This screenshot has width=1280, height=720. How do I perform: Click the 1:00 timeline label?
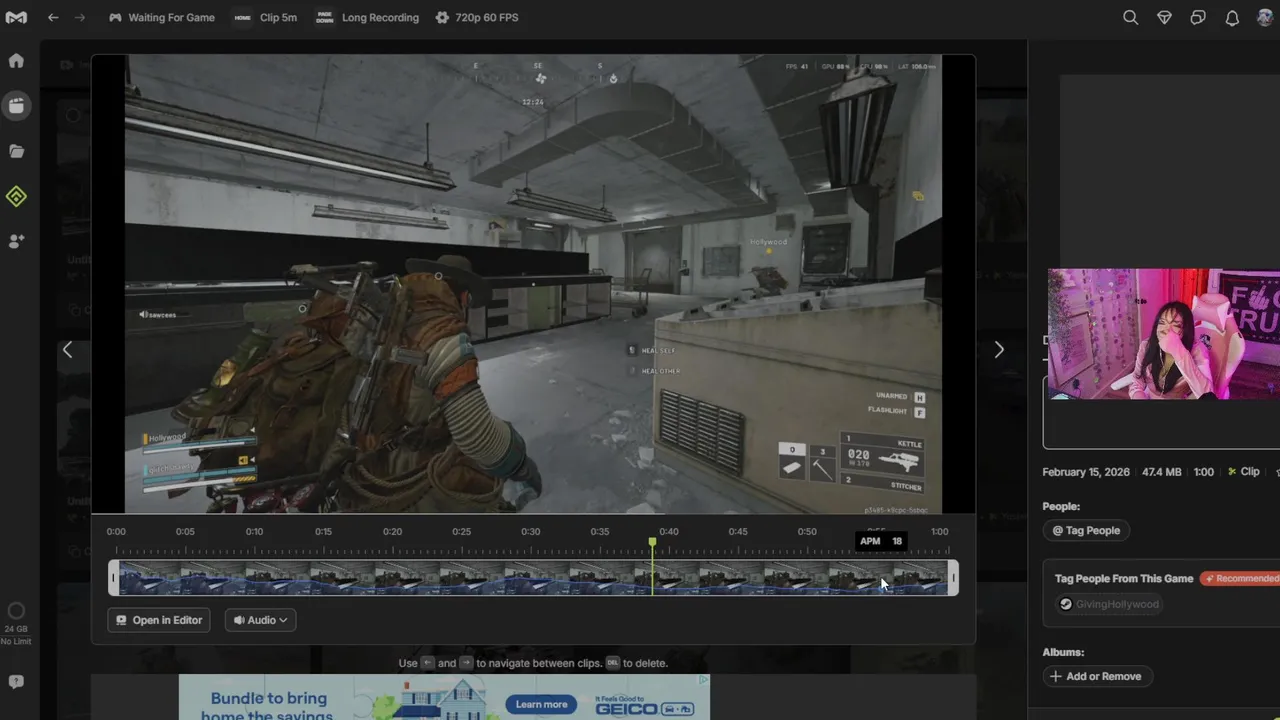939,532
